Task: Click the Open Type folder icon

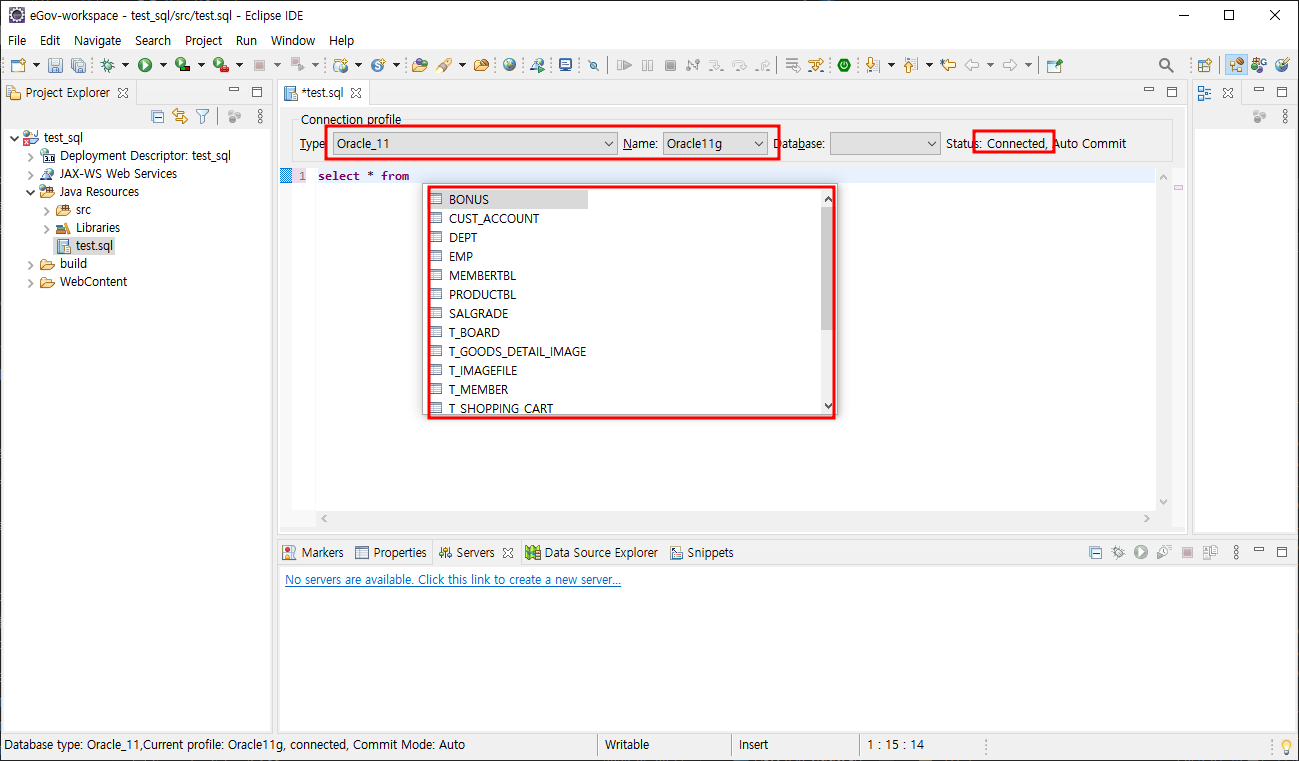Action: [420, 65]
